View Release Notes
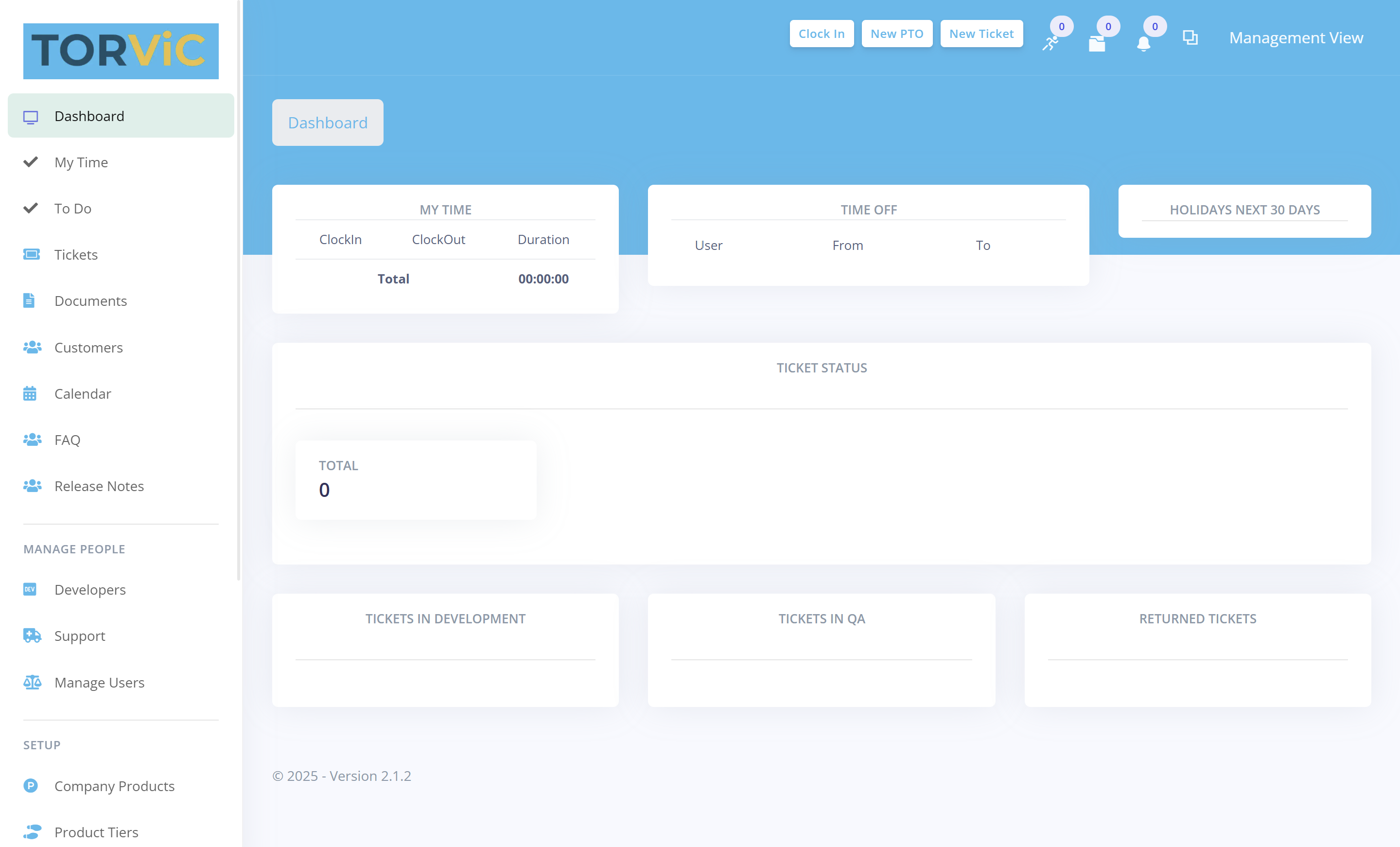Screen dimensions: 1400x847 (x=121, y=485)
